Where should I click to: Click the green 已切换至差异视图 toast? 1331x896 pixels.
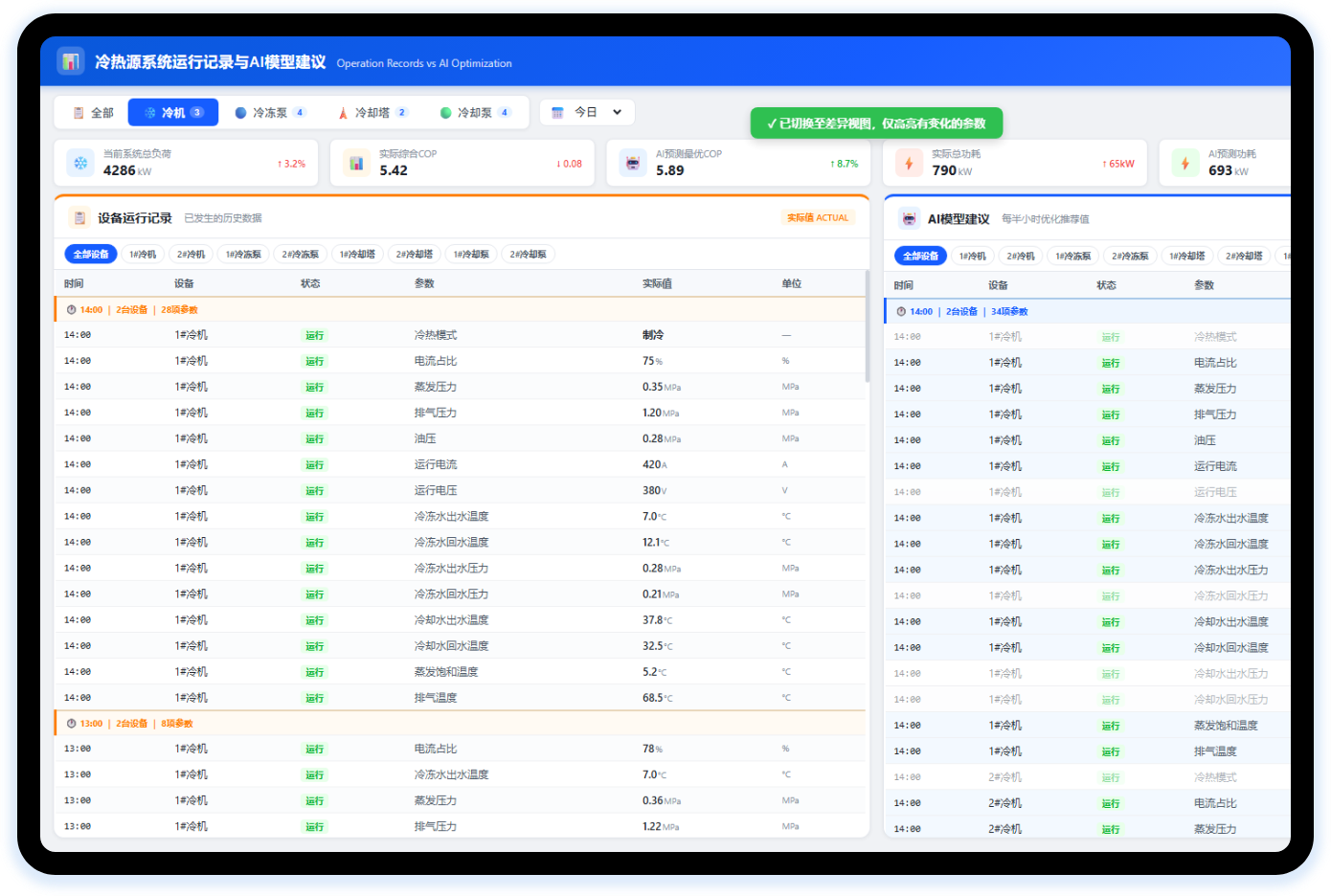[876, 123]
